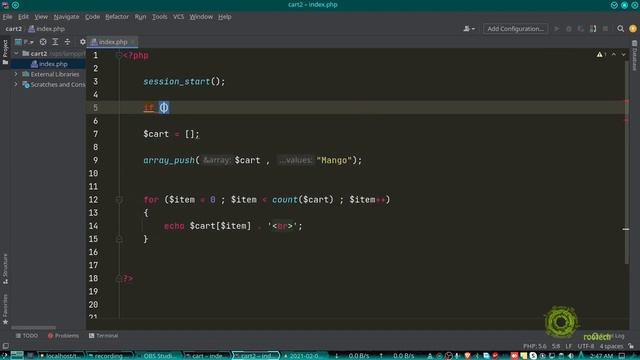This screenshot has width=640, height=360.
Task: Toggle tool window bars icon in status bar
Action: coord(5,346)
